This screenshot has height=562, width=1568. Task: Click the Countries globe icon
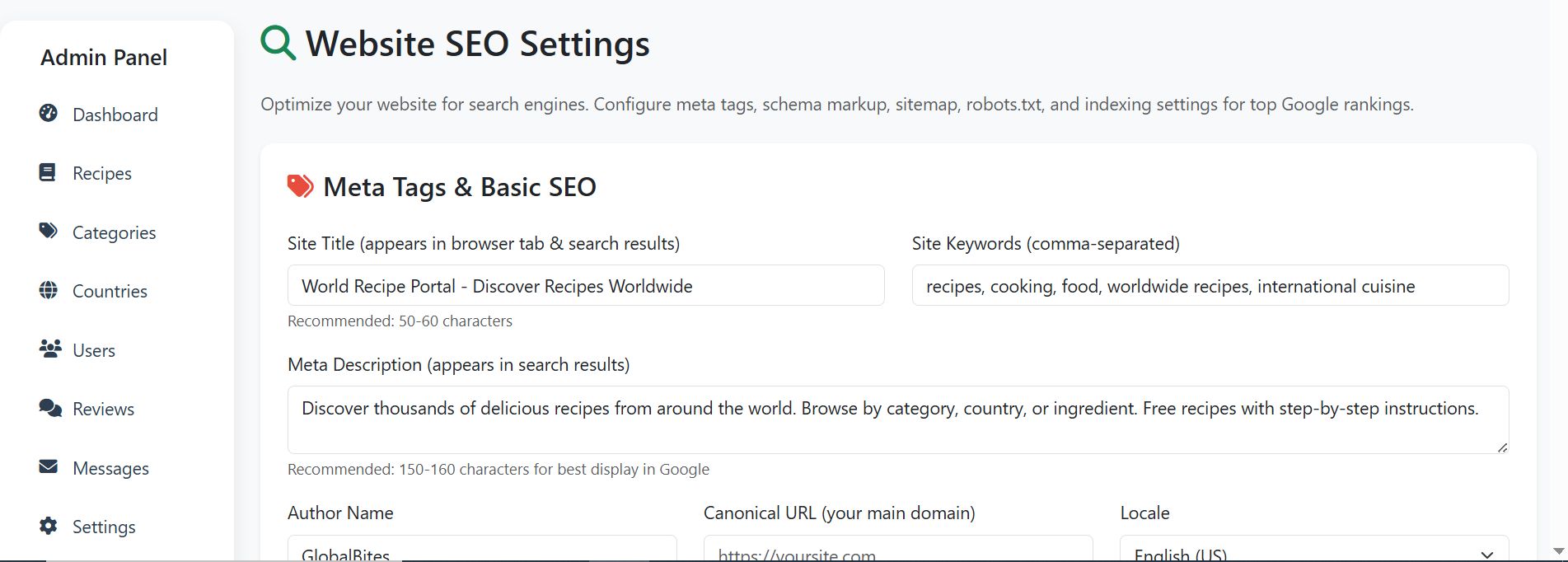pyautogui.click(x=49, y=290)
